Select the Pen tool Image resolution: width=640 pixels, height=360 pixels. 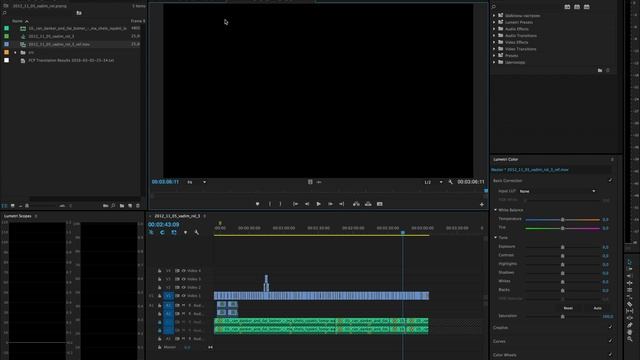point(629,325)
